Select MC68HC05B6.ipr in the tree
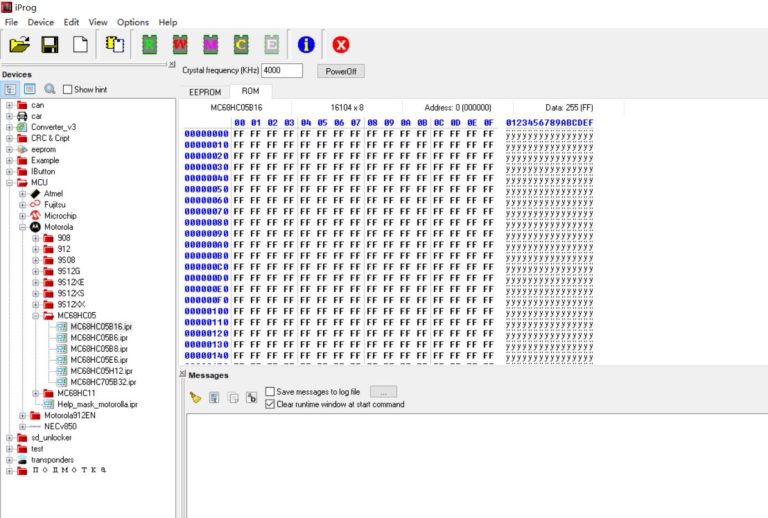The width and height of the screenshot is (768, 518). [x=98, y=338]
